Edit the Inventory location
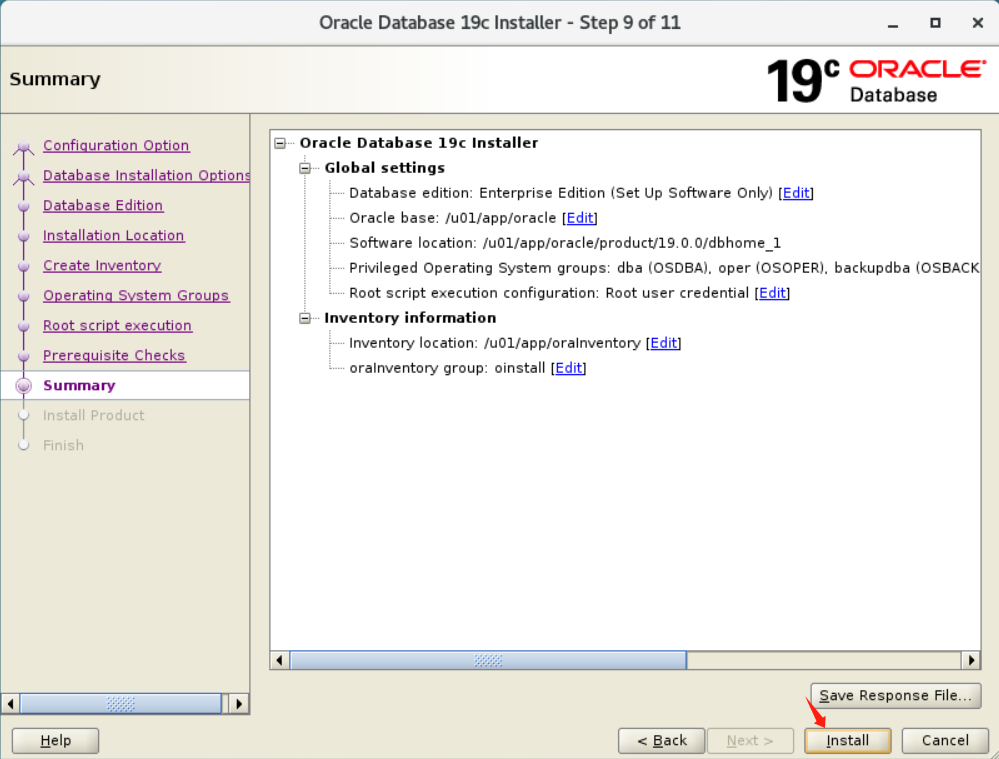 [x=663, y=343]
